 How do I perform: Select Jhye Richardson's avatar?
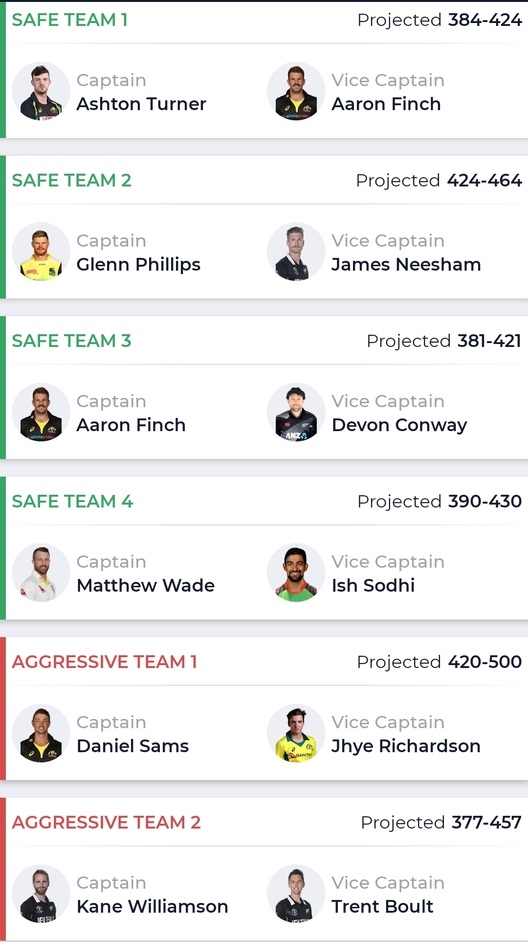click(x=296, y=733)
